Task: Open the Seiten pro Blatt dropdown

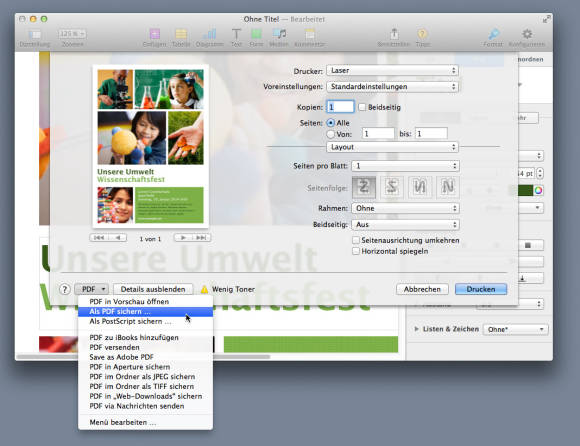Action: coord(405,166)
